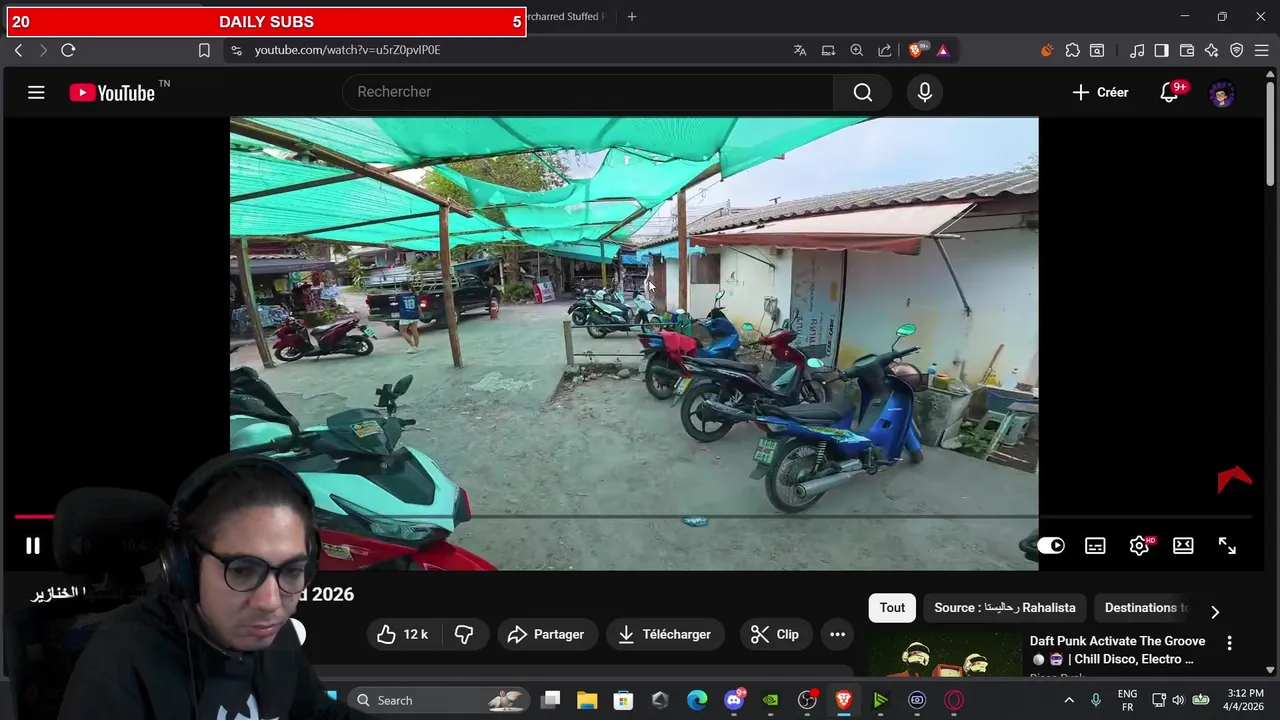The image size is (1280, 720).
Task: Enter fullscreen mode in the player
Action: (x=1227, y=545)
